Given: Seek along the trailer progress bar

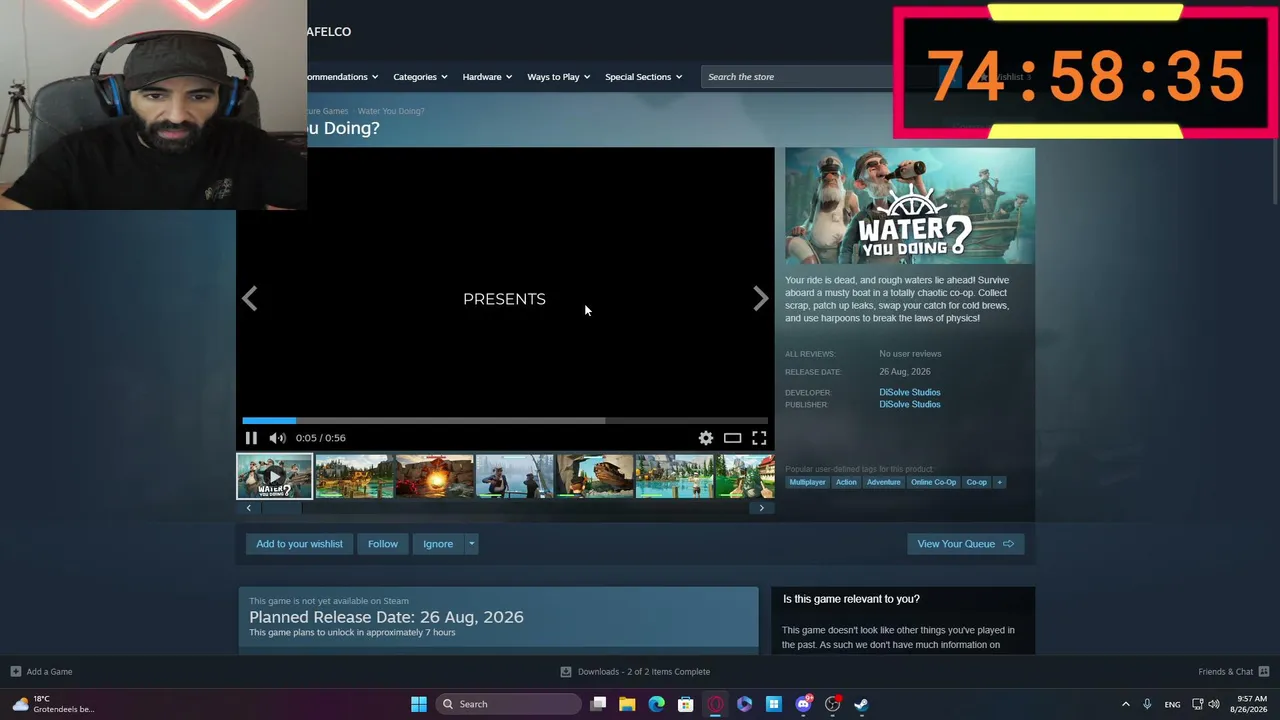Looking at the screenshot, I should [505, 421].
